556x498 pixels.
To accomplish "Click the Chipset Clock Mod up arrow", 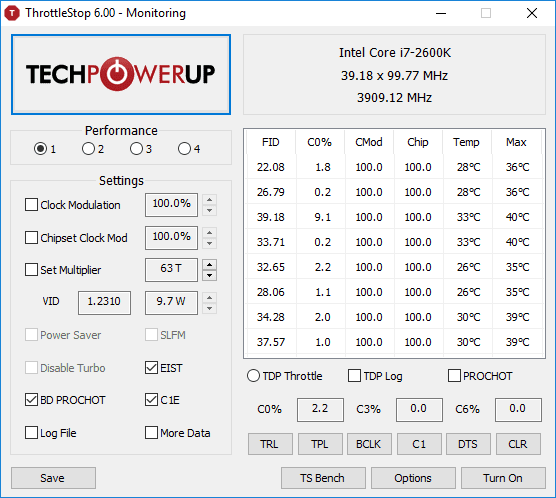I will pos(210,233).
